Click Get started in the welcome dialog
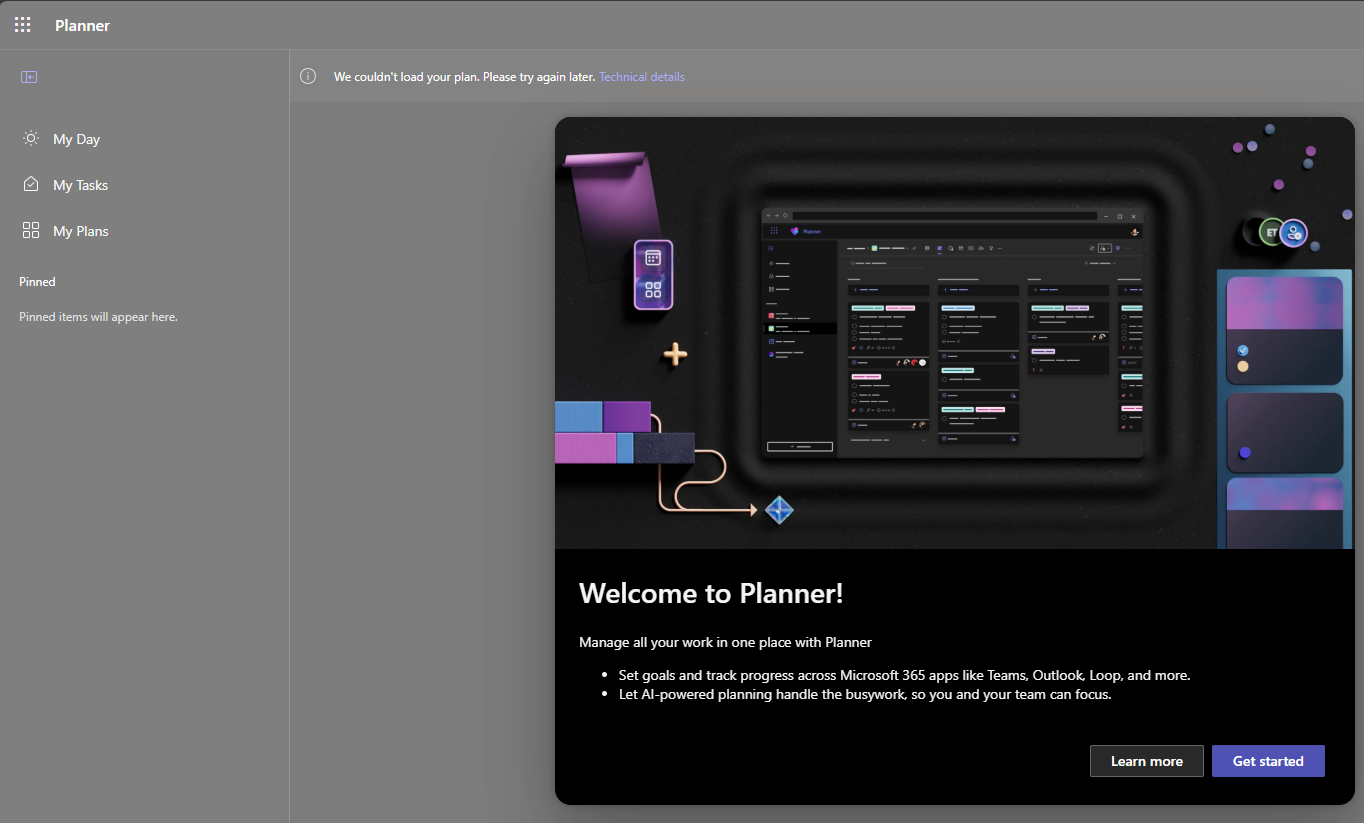This screenshot has height=823, width=1364. (x=1267, y=761)
